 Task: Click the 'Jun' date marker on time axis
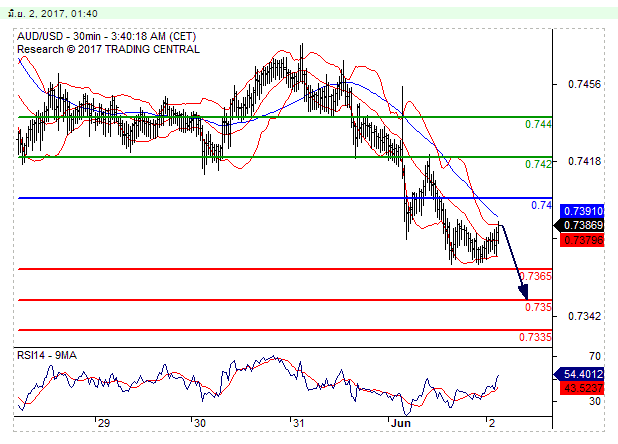click(x=401, y=424)
